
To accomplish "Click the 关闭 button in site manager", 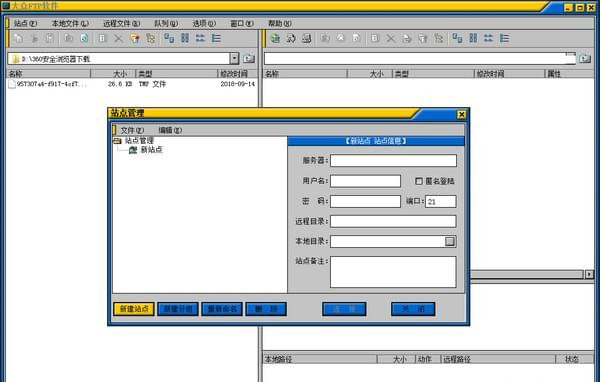I will (413, 309).
